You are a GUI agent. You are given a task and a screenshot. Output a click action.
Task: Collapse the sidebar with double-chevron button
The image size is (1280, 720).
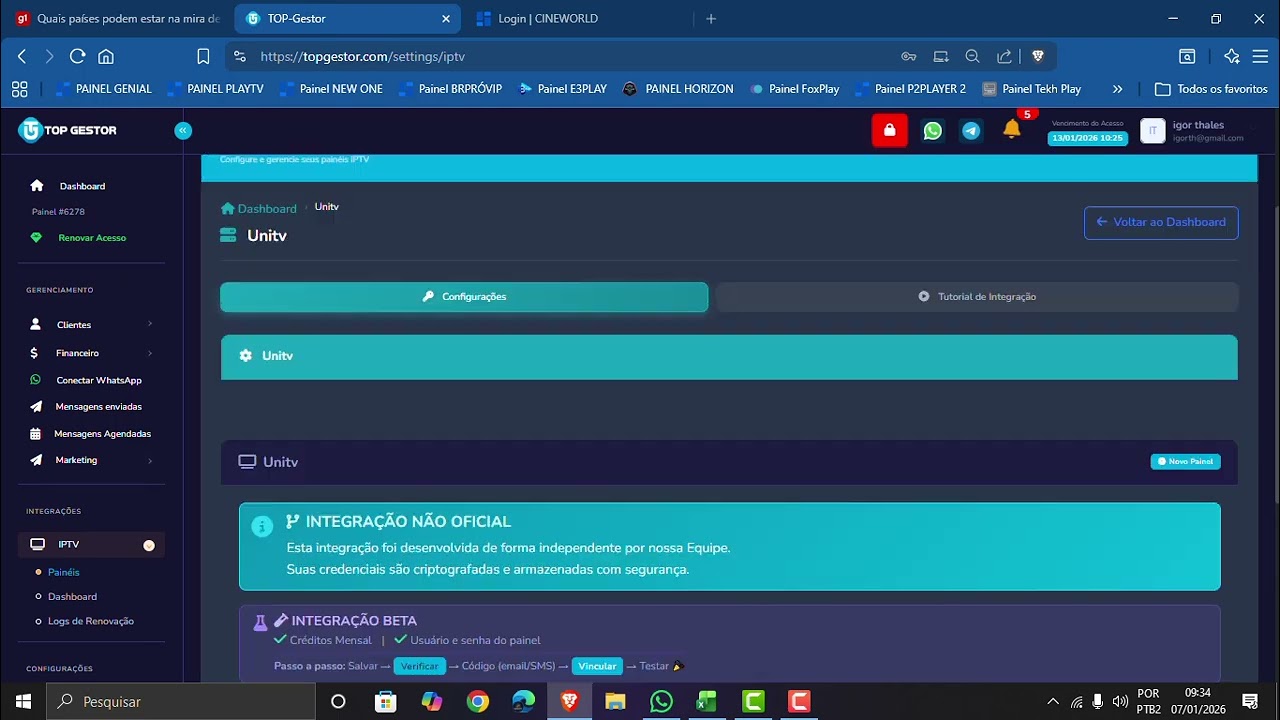tap(183, 130)
